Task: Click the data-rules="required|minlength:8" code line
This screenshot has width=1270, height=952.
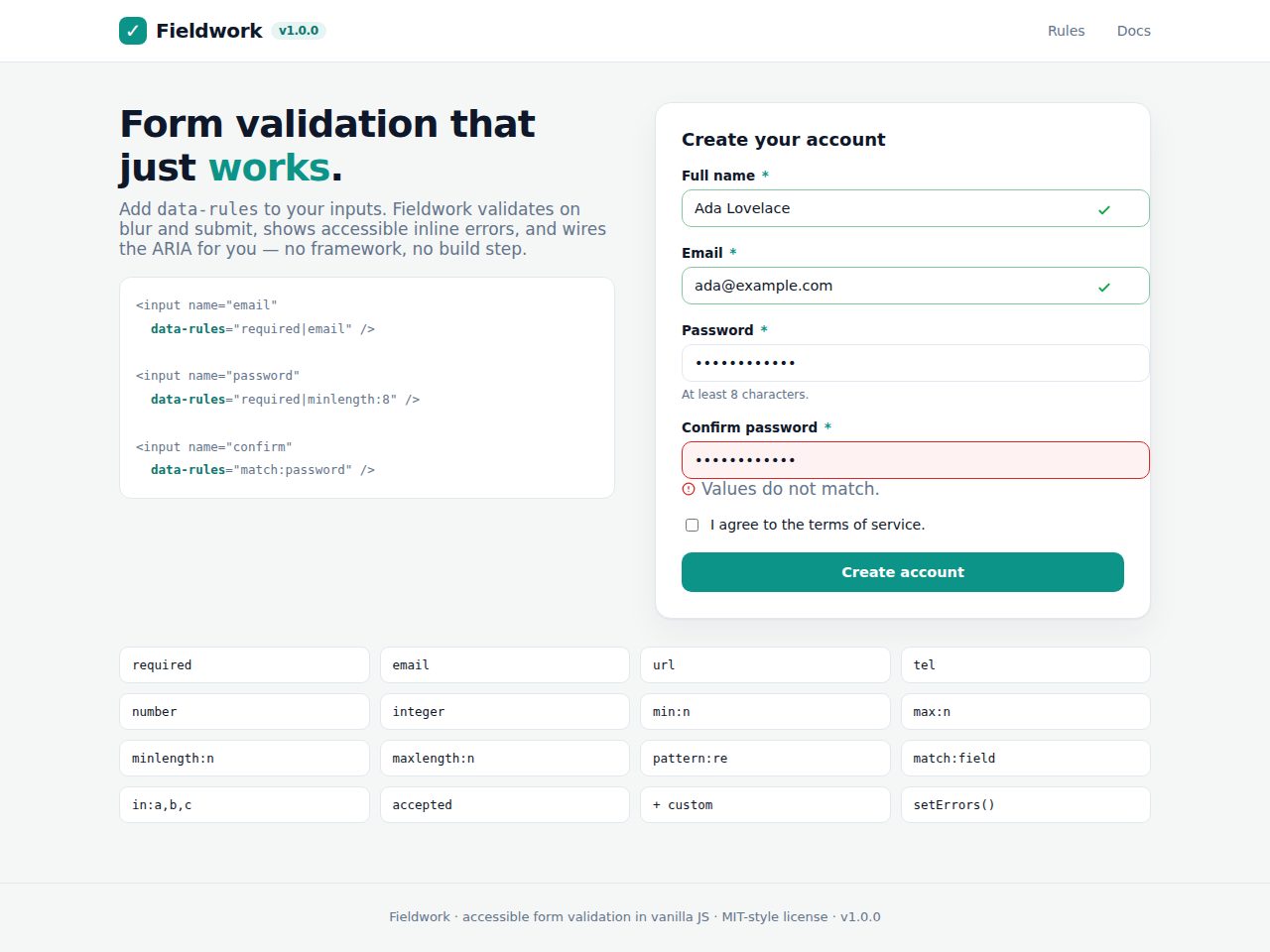Action: (286, 400)
